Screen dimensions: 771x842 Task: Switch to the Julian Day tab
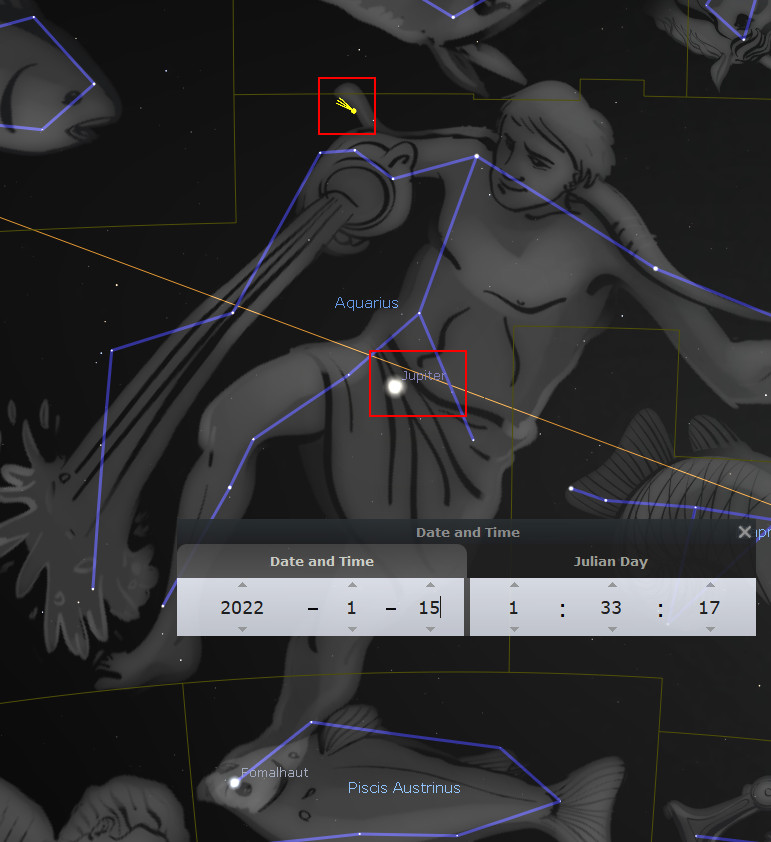pyautogui.click(x=611, y=562)
